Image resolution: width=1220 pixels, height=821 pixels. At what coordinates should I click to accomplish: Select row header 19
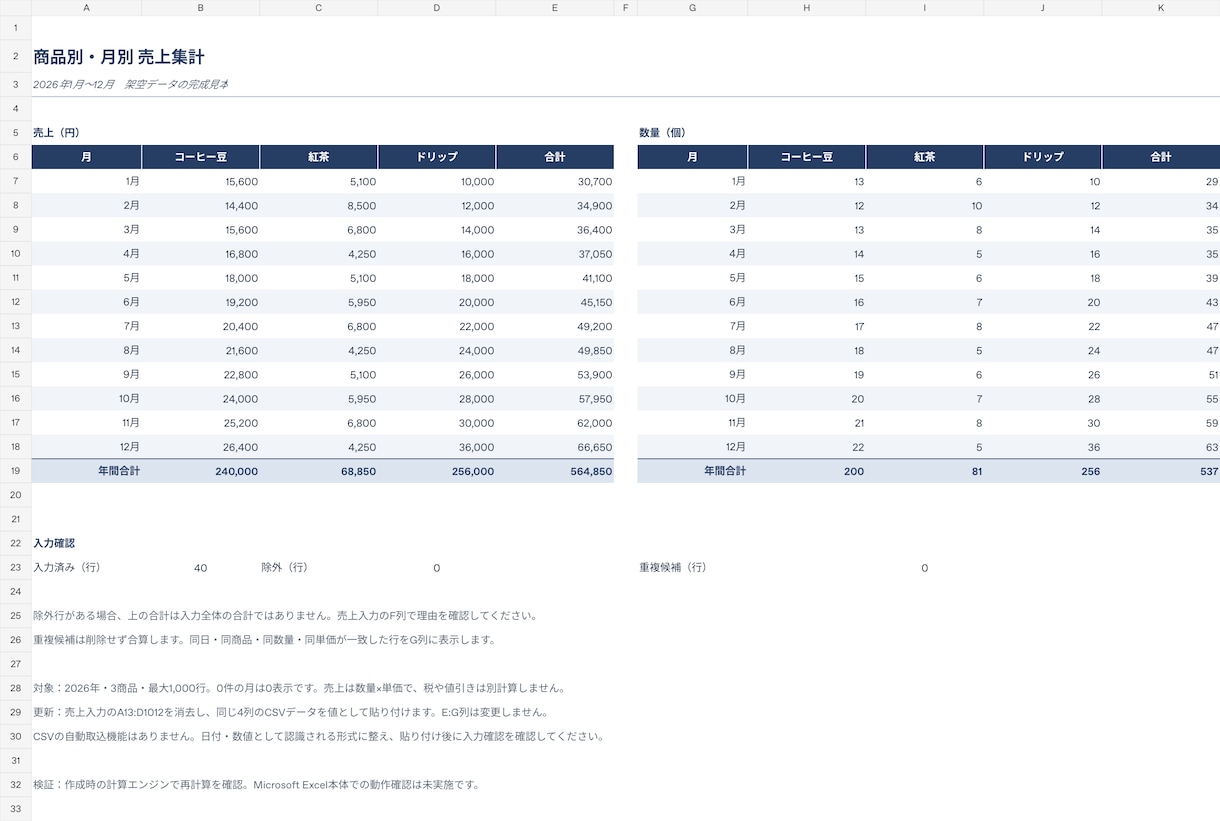(15, 471)
